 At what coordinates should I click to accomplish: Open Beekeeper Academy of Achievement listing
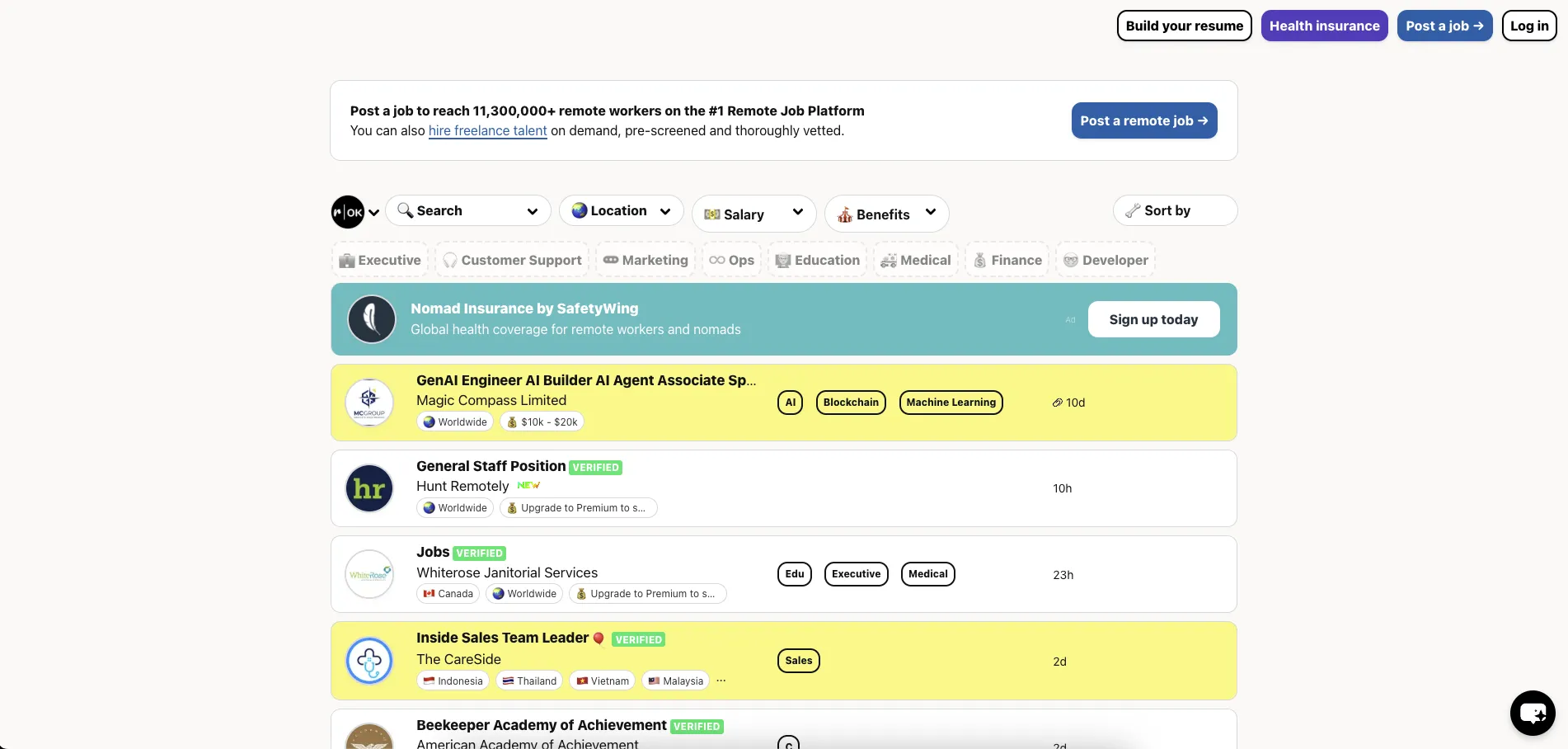tap(541, 725)
